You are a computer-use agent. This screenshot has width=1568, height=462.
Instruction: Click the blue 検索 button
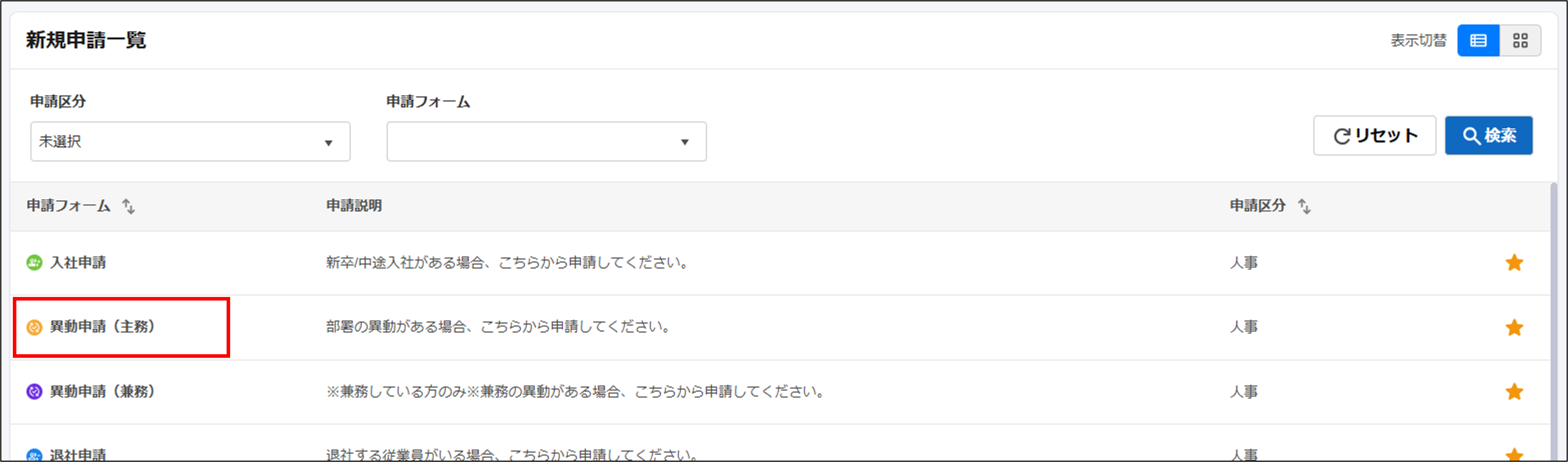tap(1489, 136)
